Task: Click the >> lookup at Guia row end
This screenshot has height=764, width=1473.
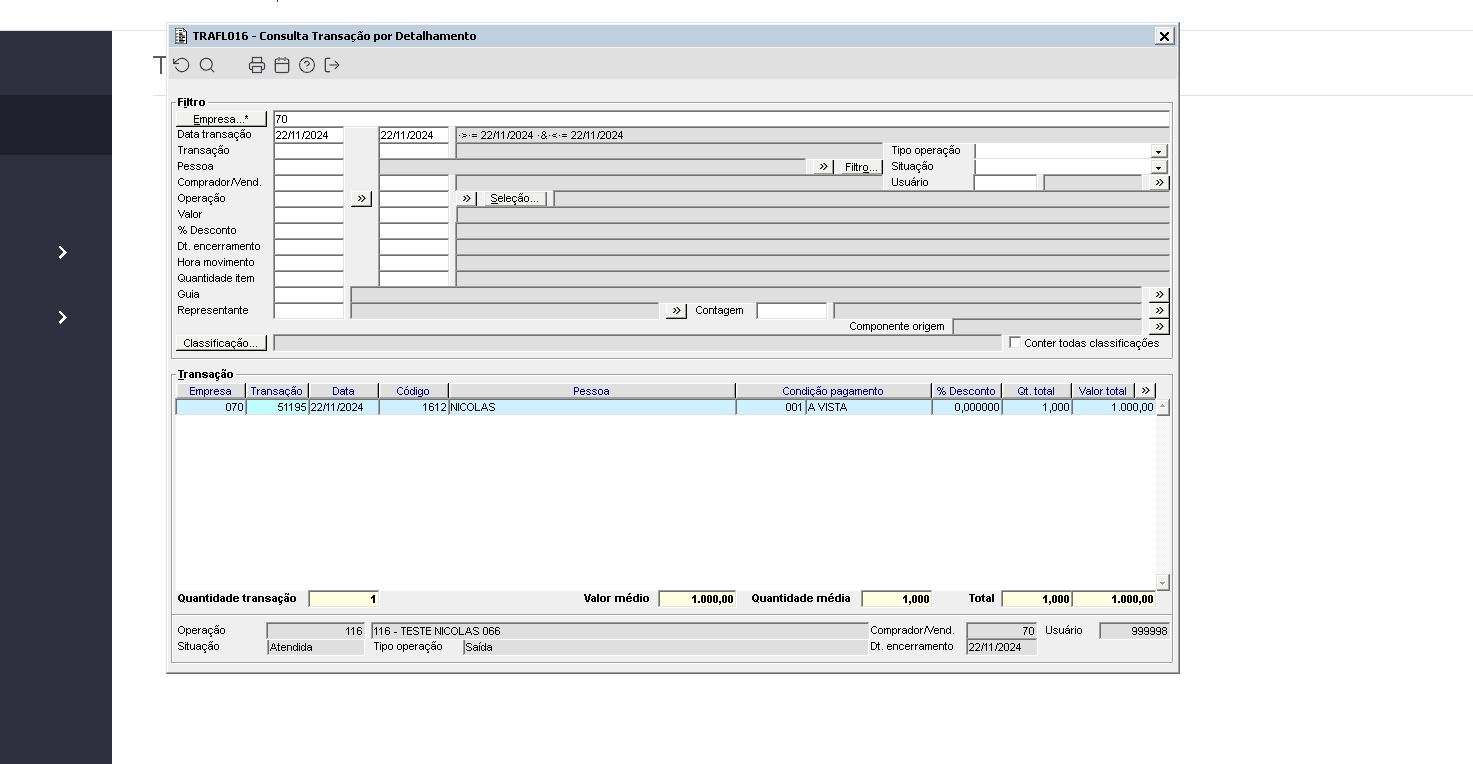Action: point(1159,295)
